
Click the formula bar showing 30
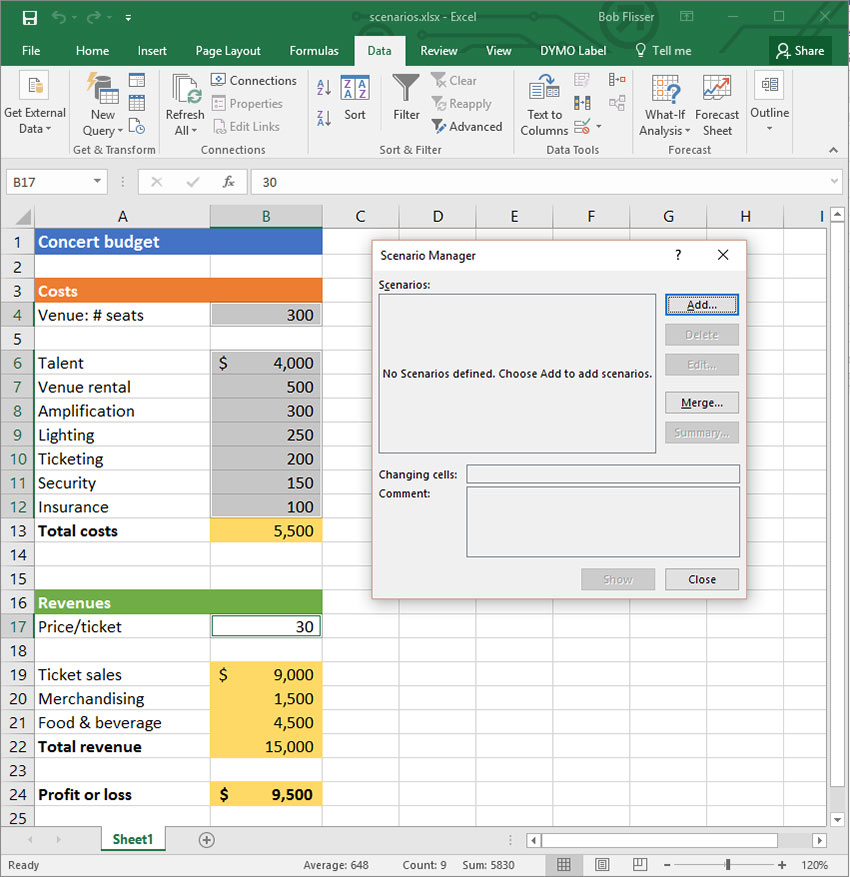[x=546, y=182]
